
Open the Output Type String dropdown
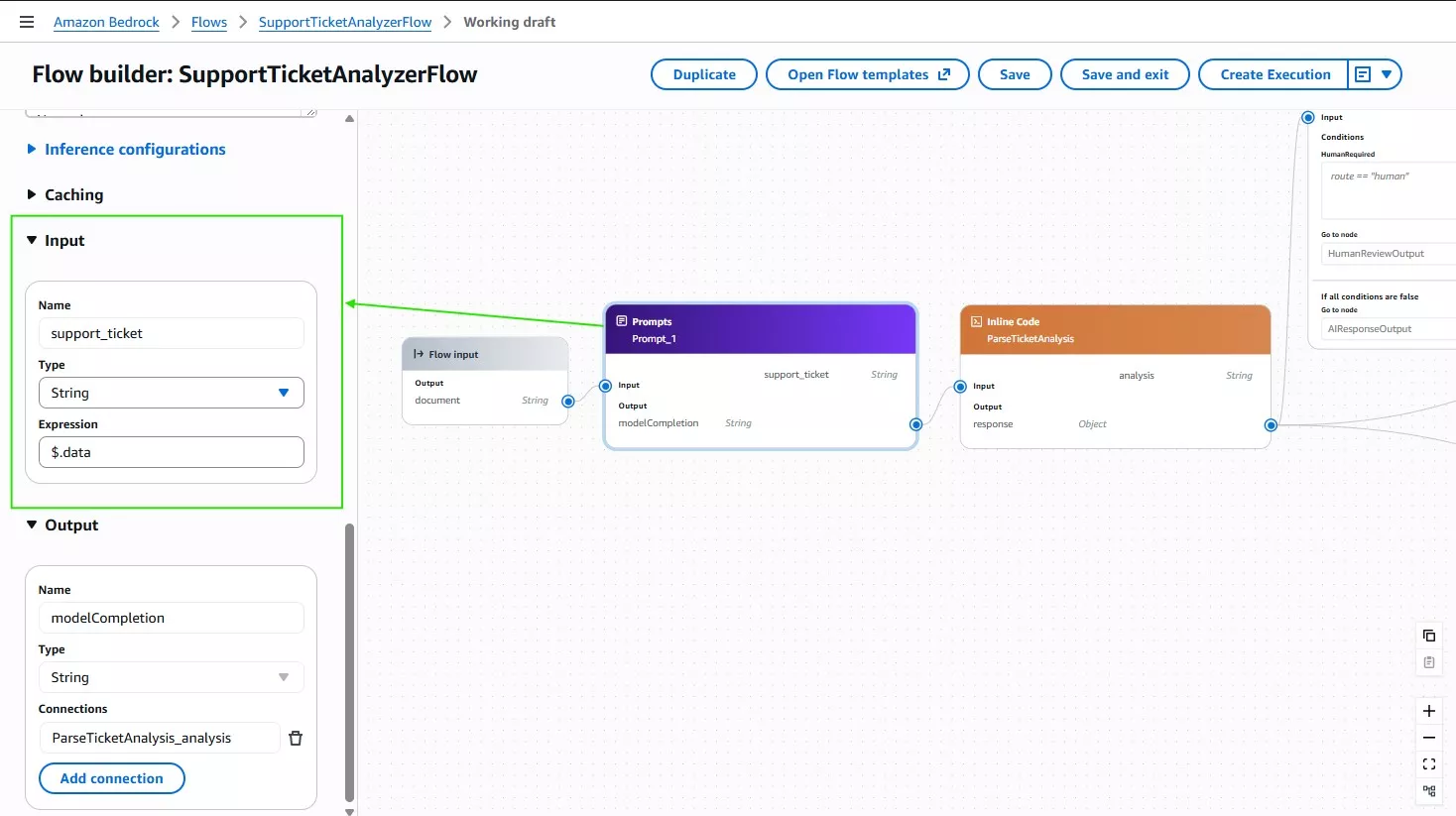point(172,677)
